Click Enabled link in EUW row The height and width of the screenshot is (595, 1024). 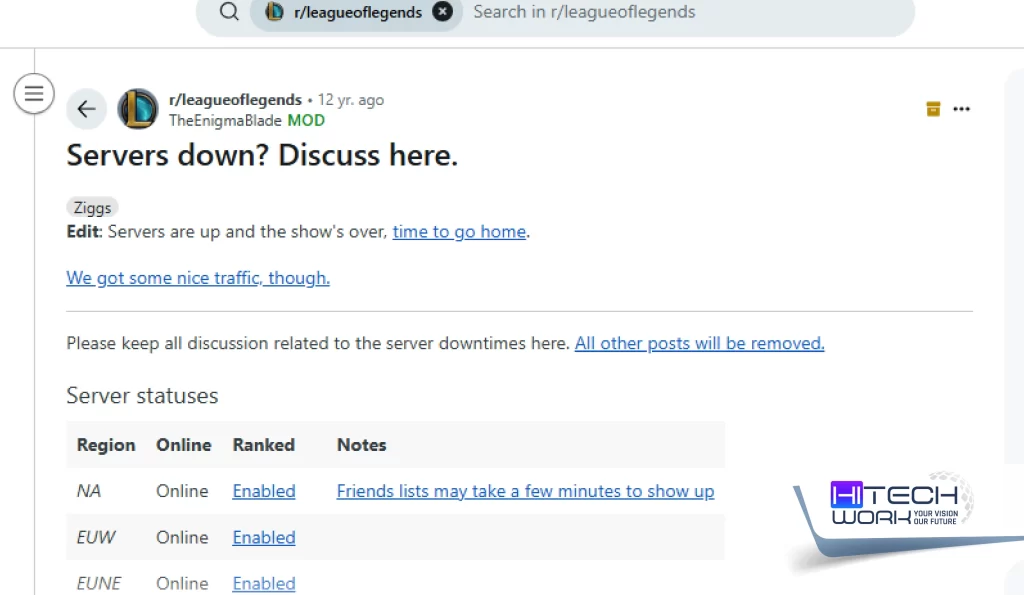(x=264, y=538)
